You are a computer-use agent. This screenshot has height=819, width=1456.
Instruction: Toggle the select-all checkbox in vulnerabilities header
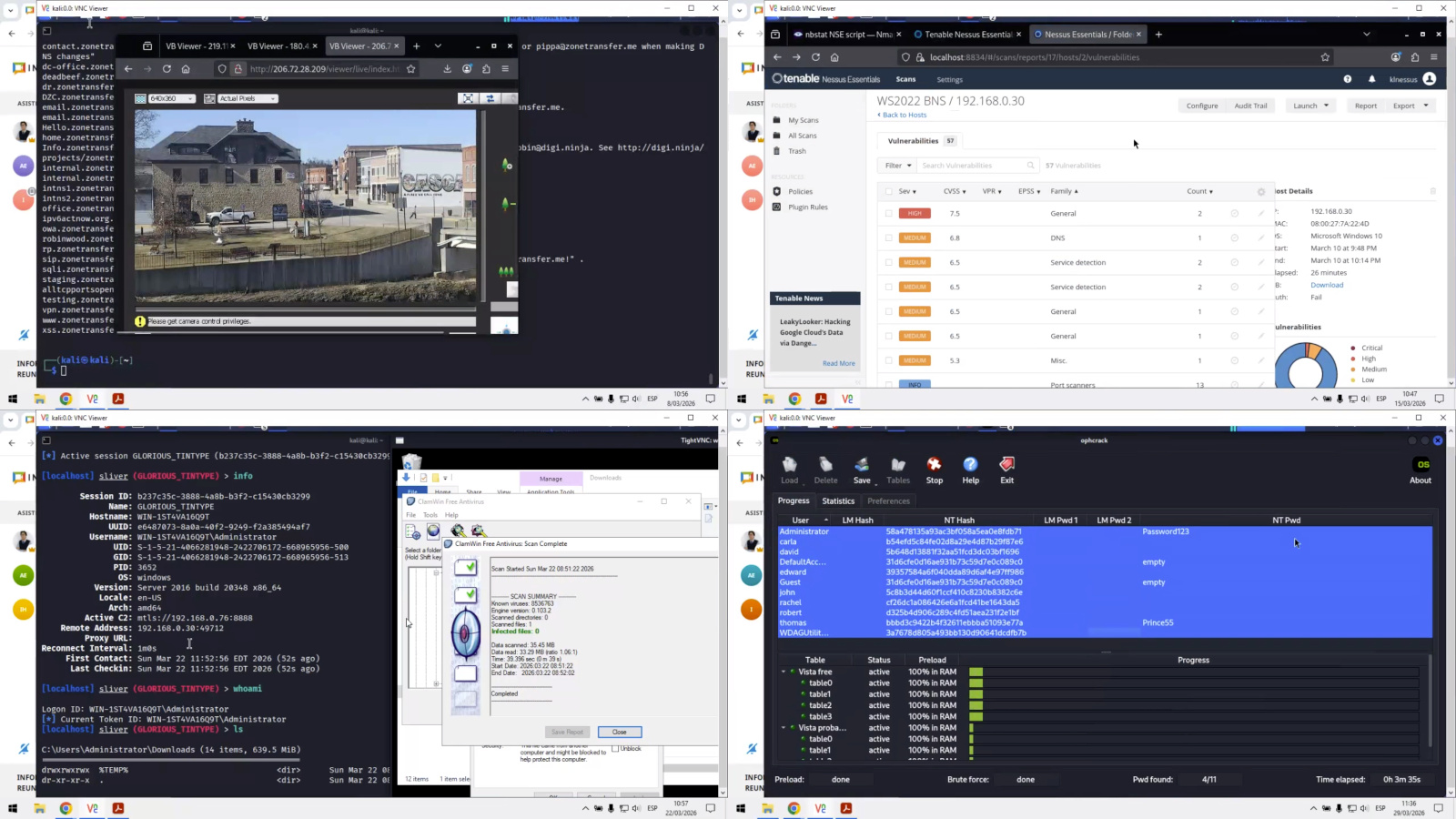click(x=889, y=192)
